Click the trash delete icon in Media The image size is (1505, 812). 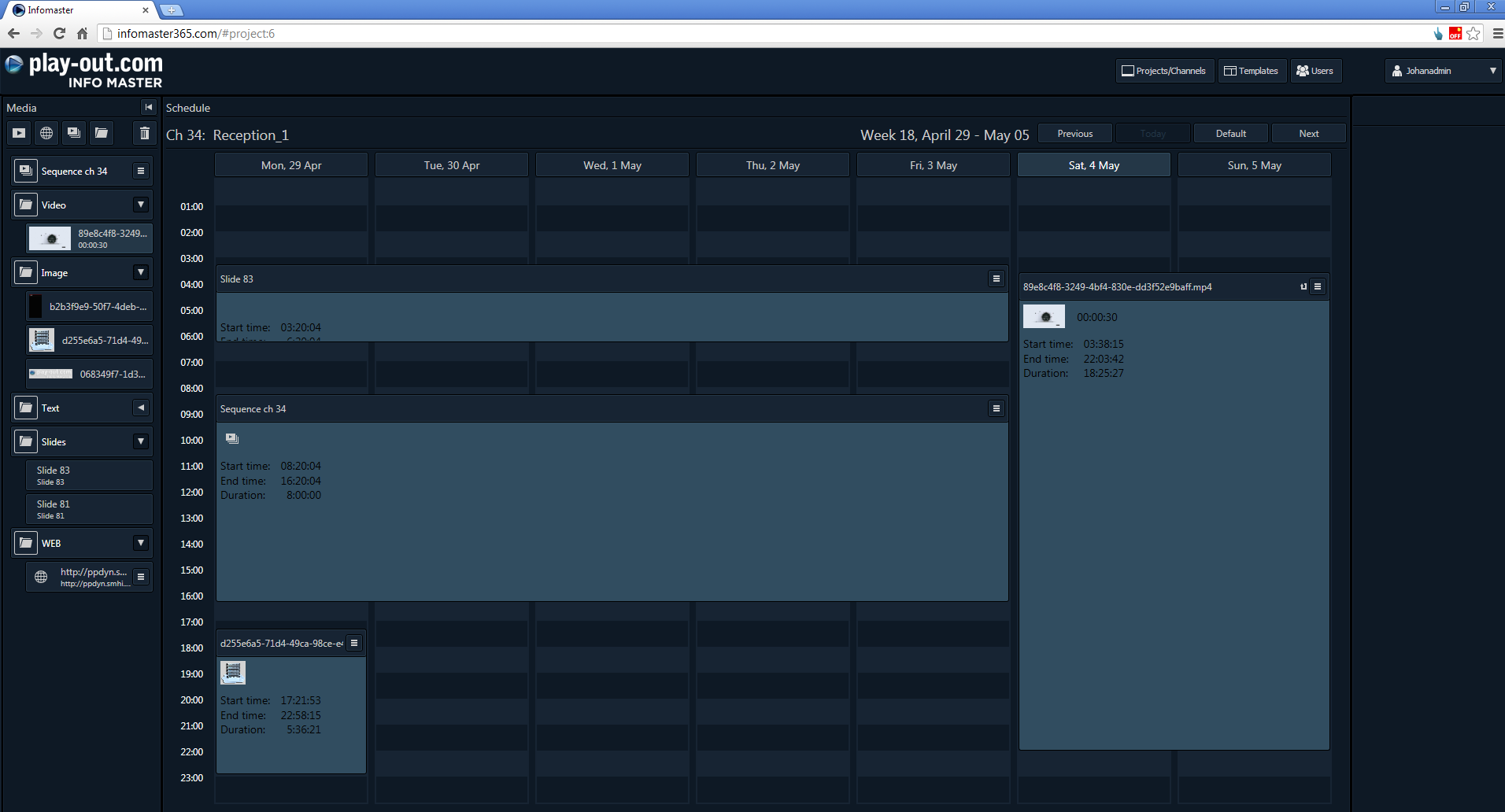144,133
